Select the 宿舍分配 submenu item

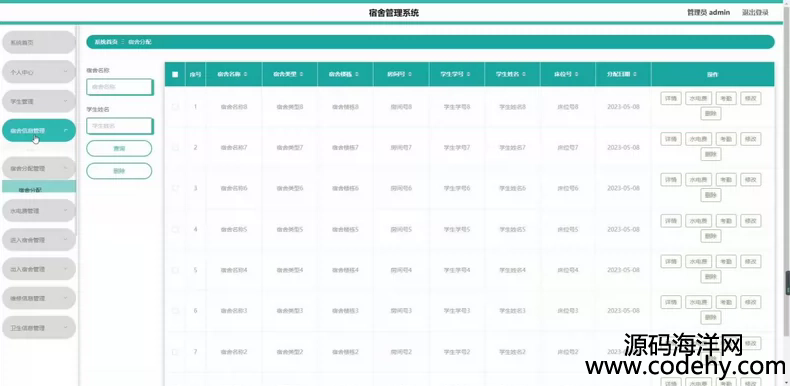pos(39,187)
